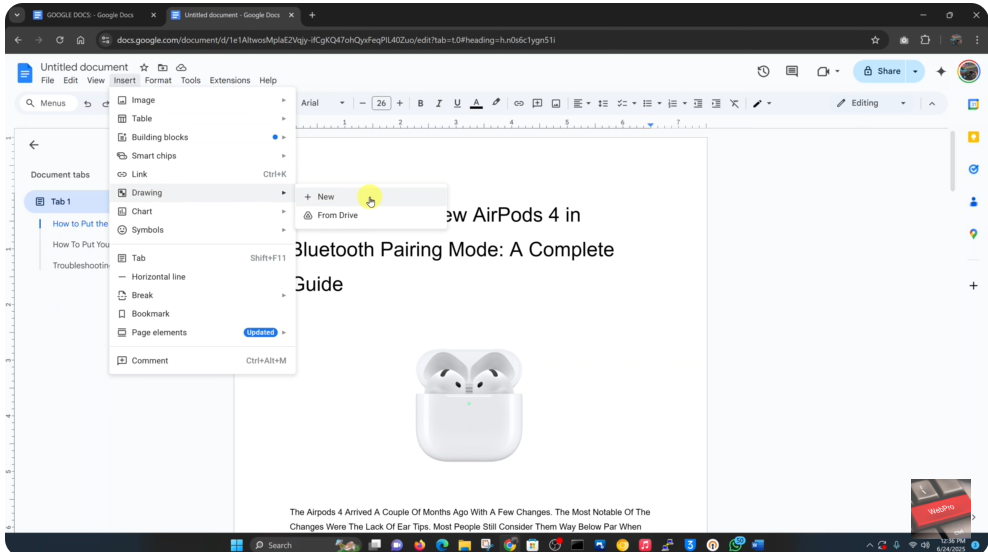
Task: Click the plus add-ons side panel icon
Action: pyautogui.click(x=974, y=285)
